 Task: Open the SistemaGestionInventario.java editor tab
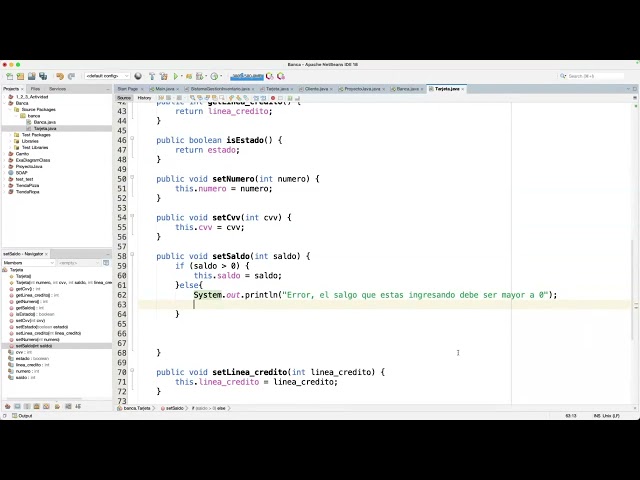[x=220, y=89]
